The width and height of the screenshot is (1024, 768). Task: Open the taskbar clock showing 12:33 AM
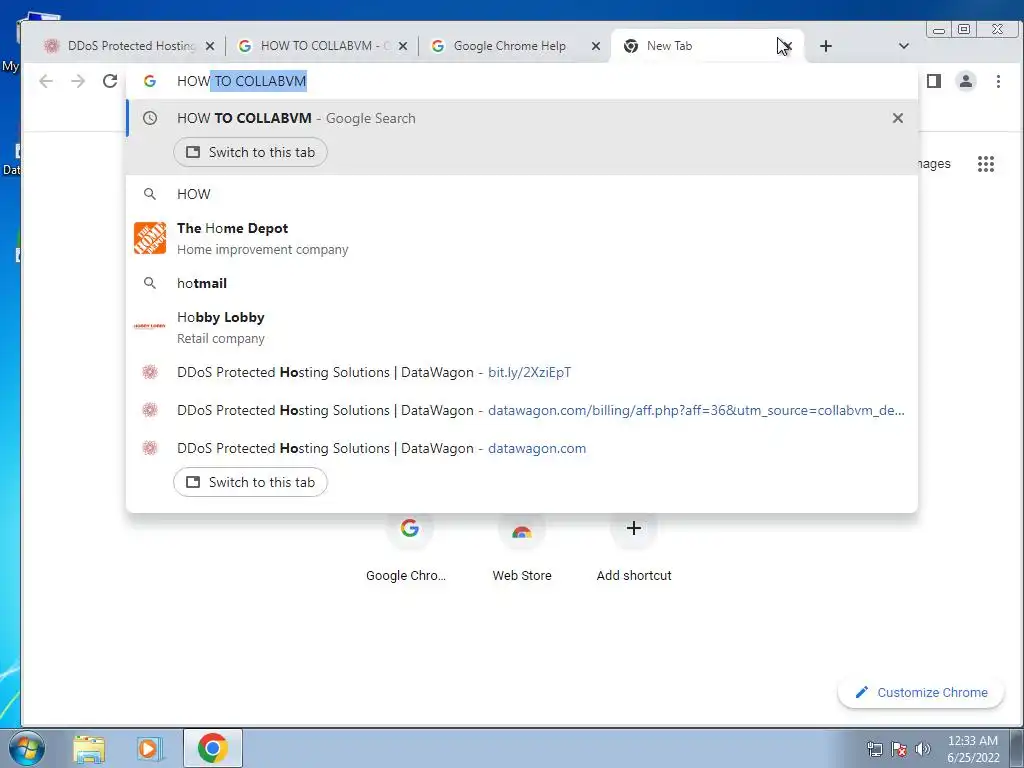(973, 749)
